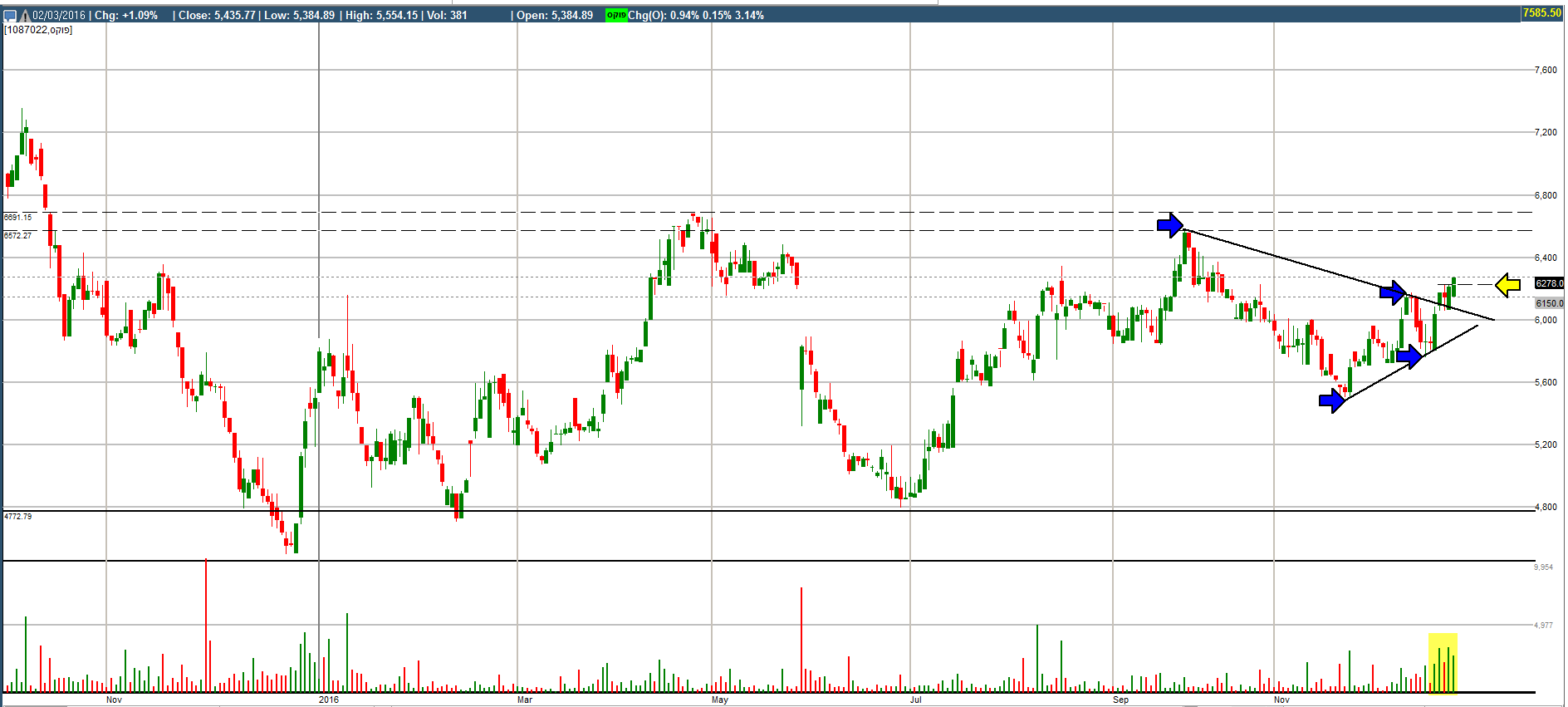This screenshot has width=1568, height=707.
Task: Click the 5,200 price axis label
Action: pos(1546,444)
